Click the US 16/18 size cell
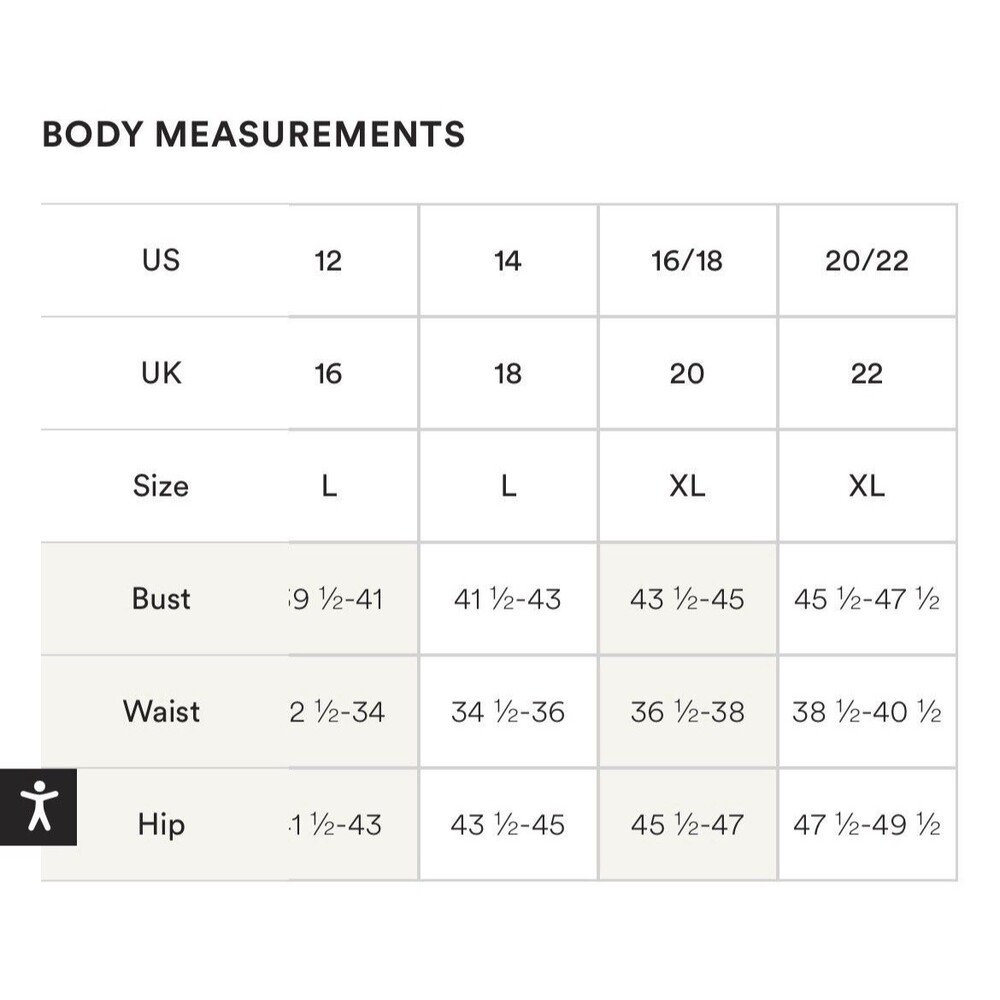Image resolution: width=1000 pixels, height=1000 pixels. pos(688,260)
